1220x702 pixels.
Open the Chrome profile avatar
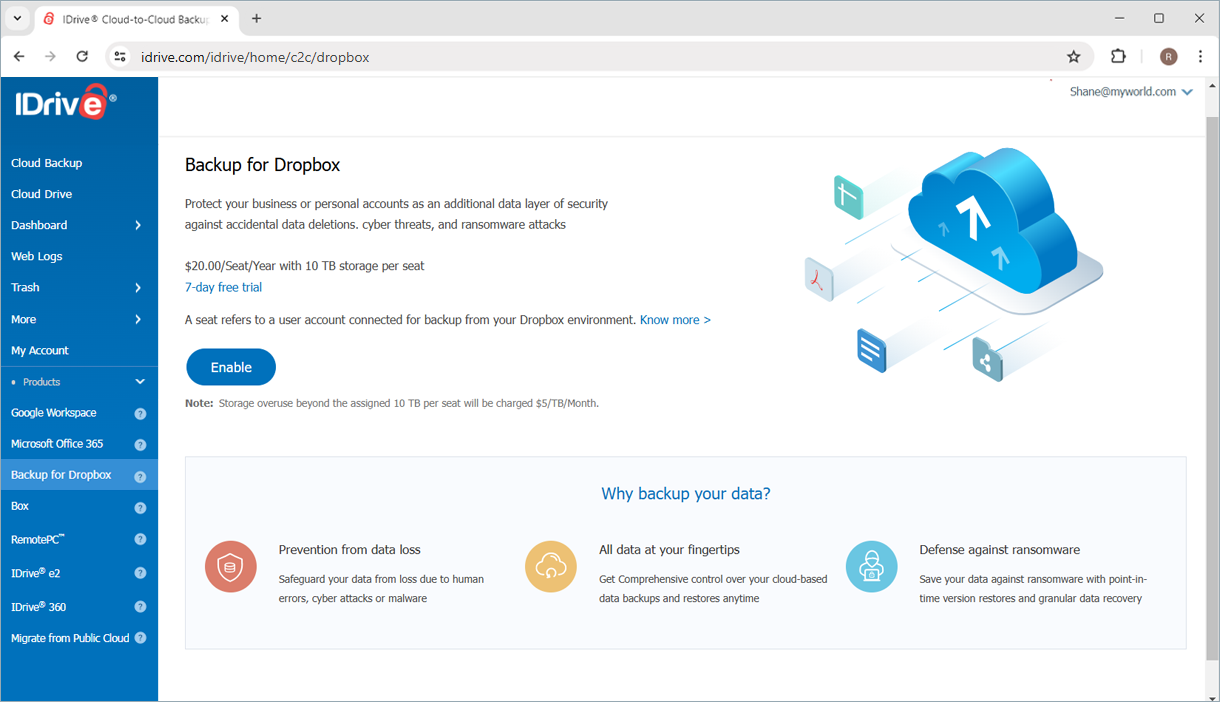(x=1168, y=57)
